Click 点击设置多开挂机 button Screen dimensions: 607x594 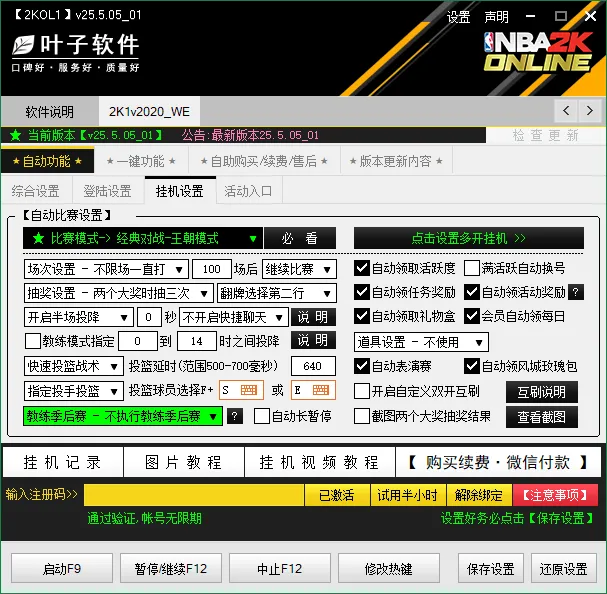click(x=469, y=238)
